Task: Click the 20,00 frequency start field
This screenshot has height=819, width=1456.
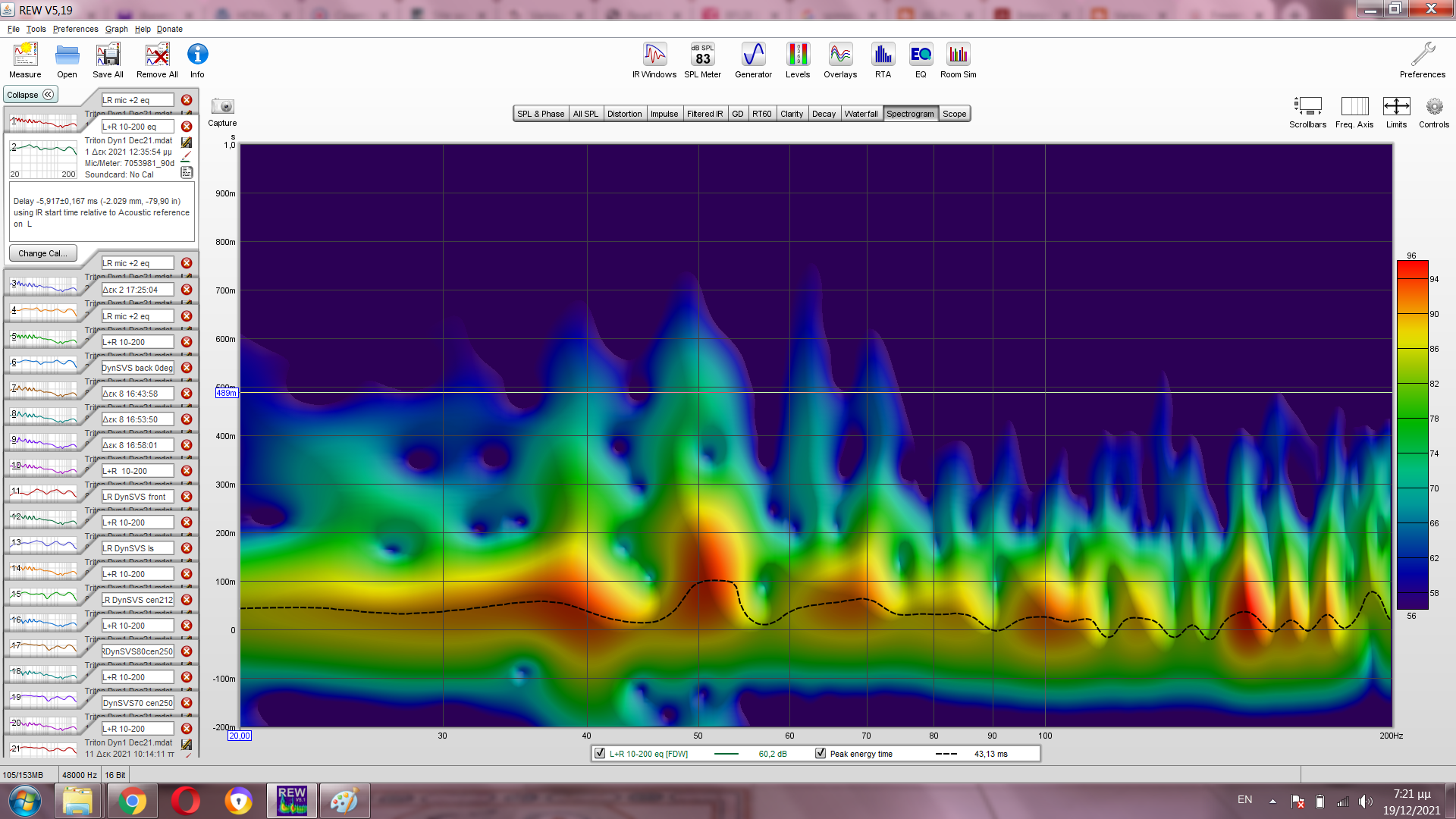Action: tap(240, 736)
